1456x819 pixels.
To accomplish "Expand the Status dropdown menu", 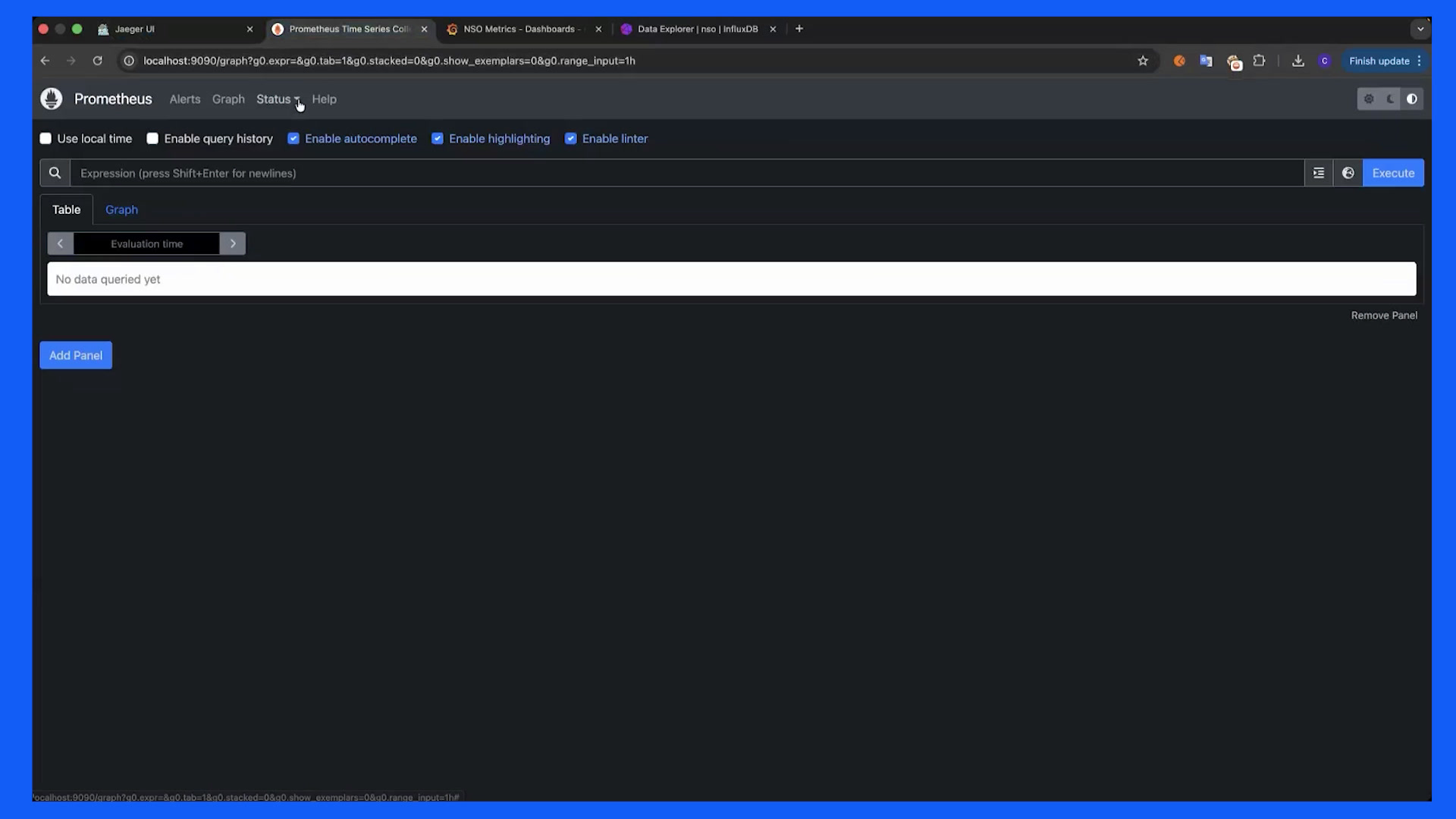I will 278,99.
